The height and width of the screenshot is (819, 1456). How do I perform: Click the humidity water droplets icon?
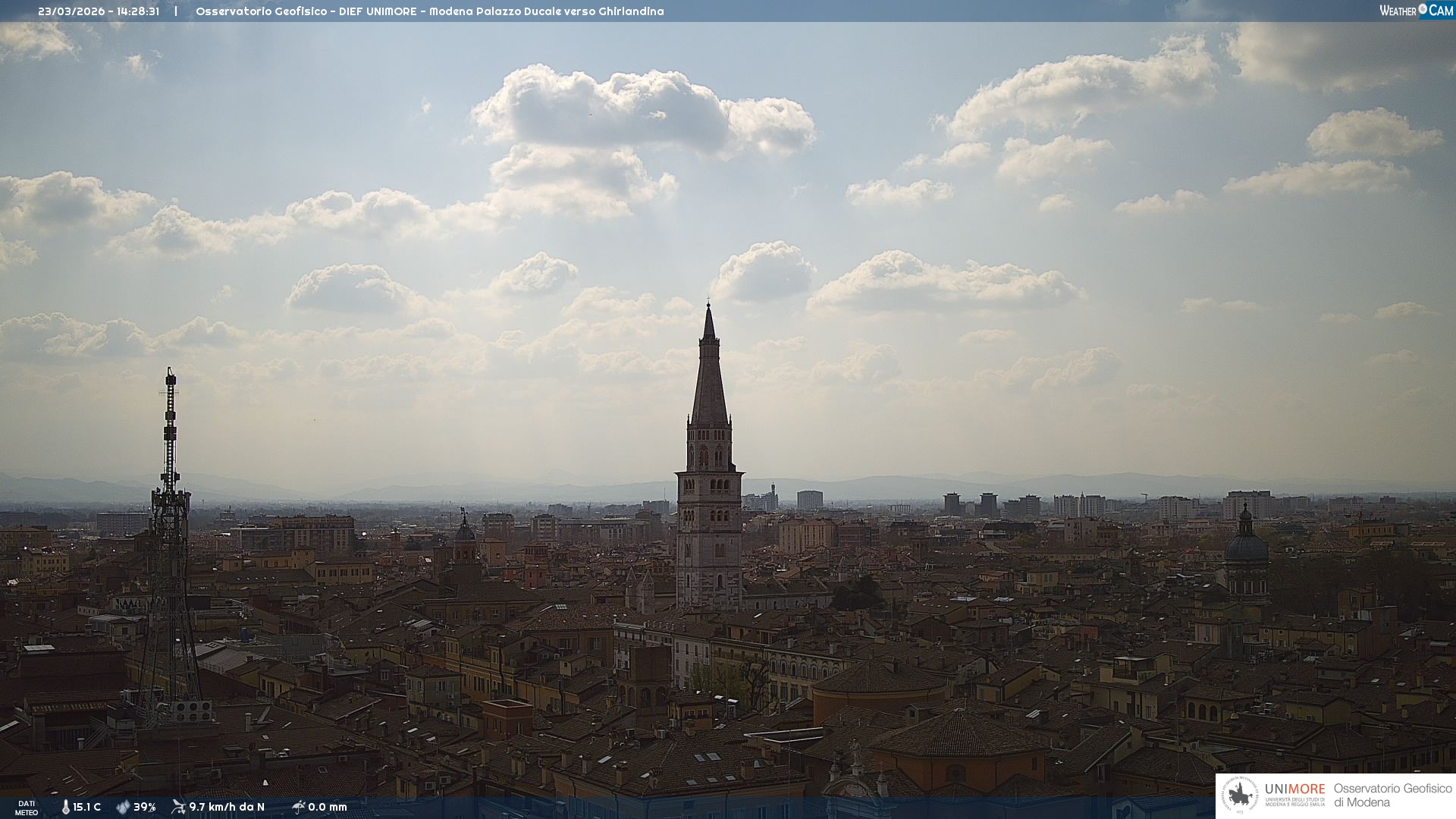pyautogui.click(x=123, y=808)
